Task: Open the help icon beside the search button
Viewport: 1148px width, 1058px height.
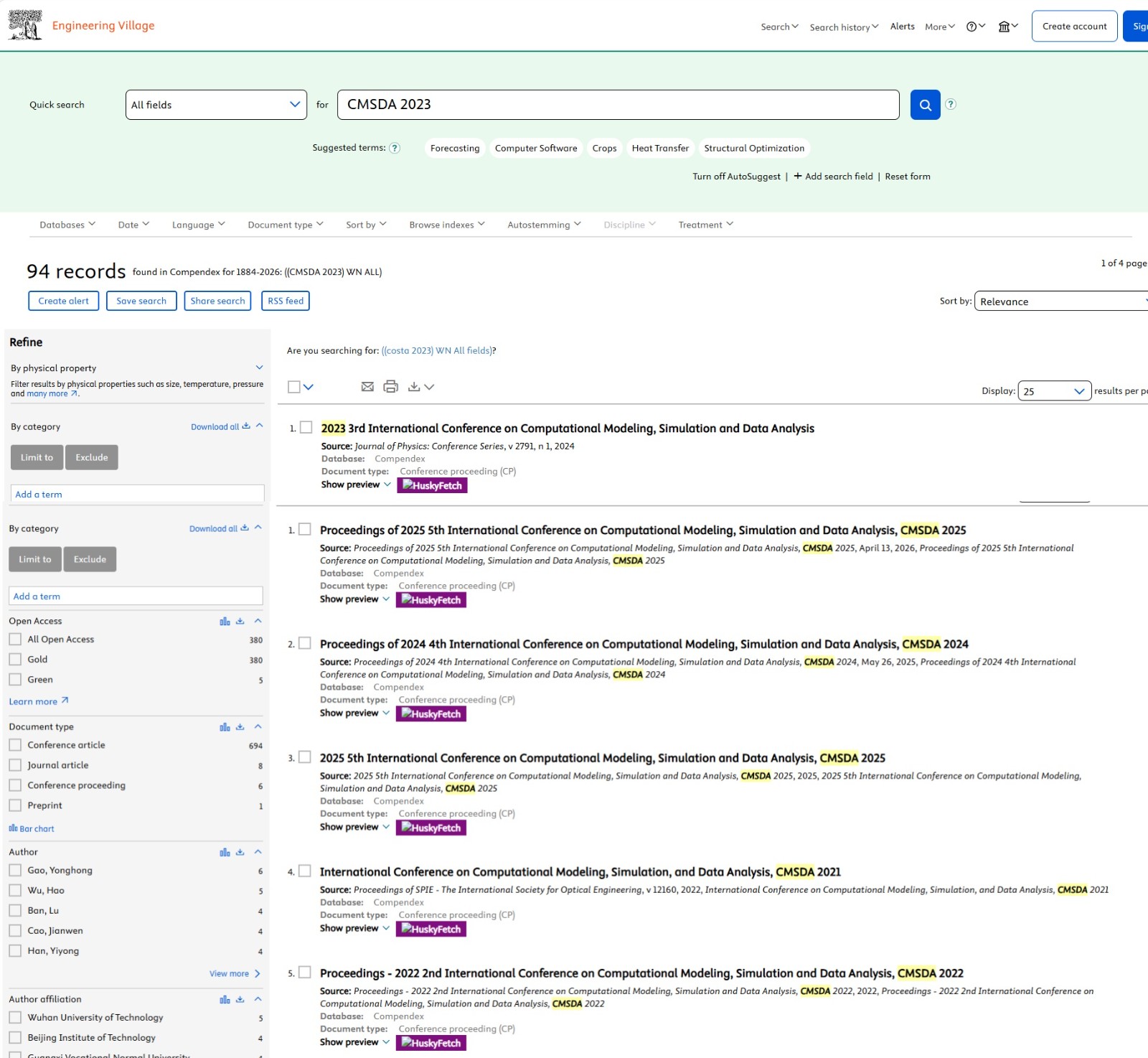Action: point(951,104)
